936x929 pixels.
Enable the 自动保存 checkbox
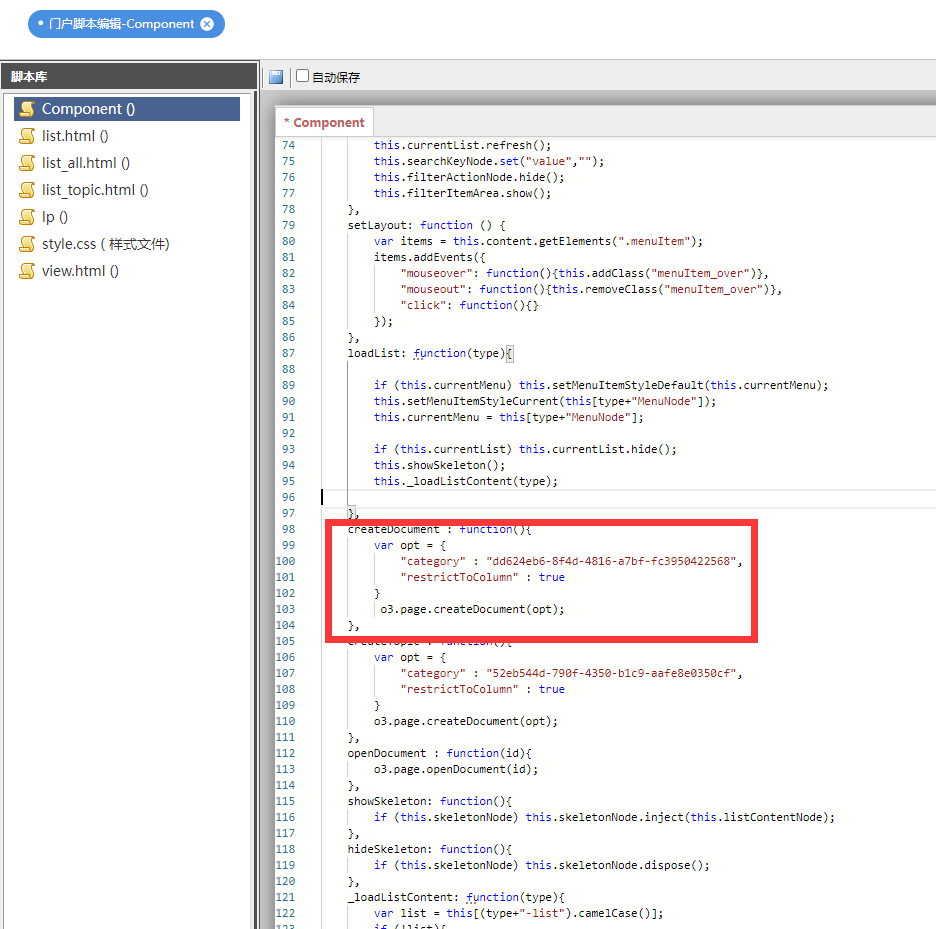pyautogui.click(x=303, y=76)
